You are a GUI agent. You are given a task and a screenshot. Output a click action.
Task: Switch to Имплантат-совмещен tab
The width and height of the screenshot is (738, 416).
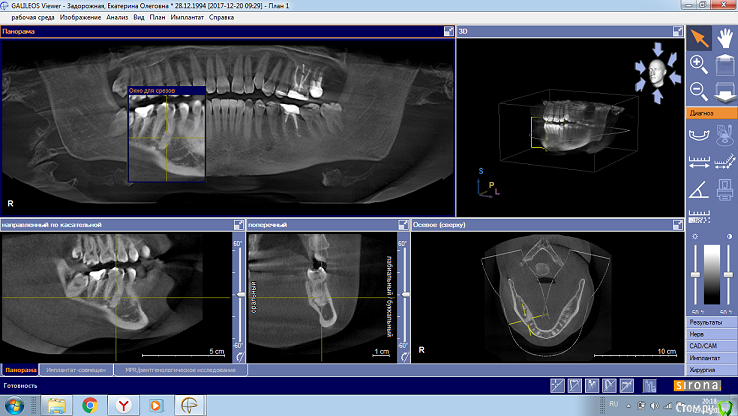click(75, 370)
